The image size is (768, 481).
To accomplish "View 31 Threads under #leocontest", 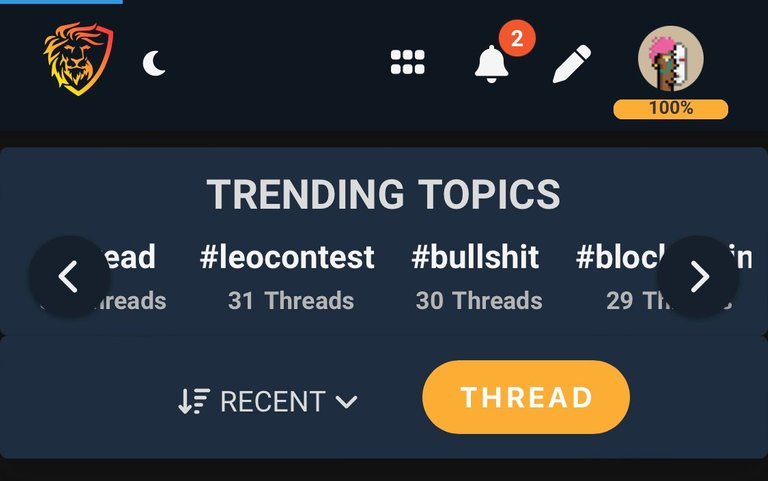I will pyautogui.click(x=291, y=301).
